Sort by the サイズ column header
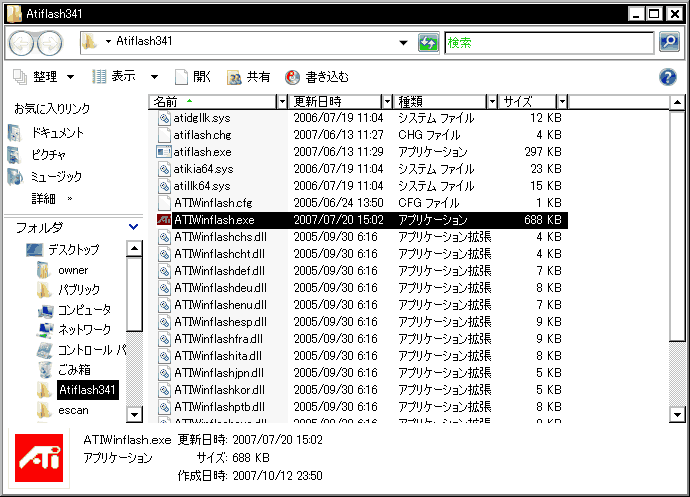The width and height of the screenshot is (690, 497). (527, 102)
